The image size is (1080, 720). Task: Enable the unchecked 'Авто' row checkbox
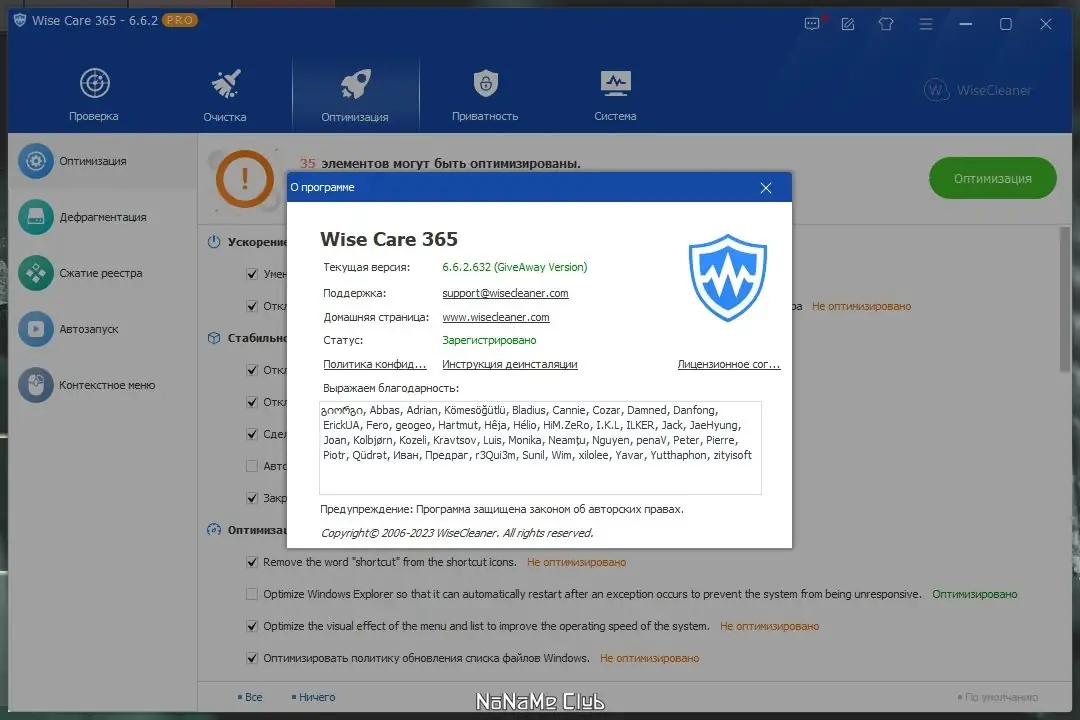[x=252, y=466]
